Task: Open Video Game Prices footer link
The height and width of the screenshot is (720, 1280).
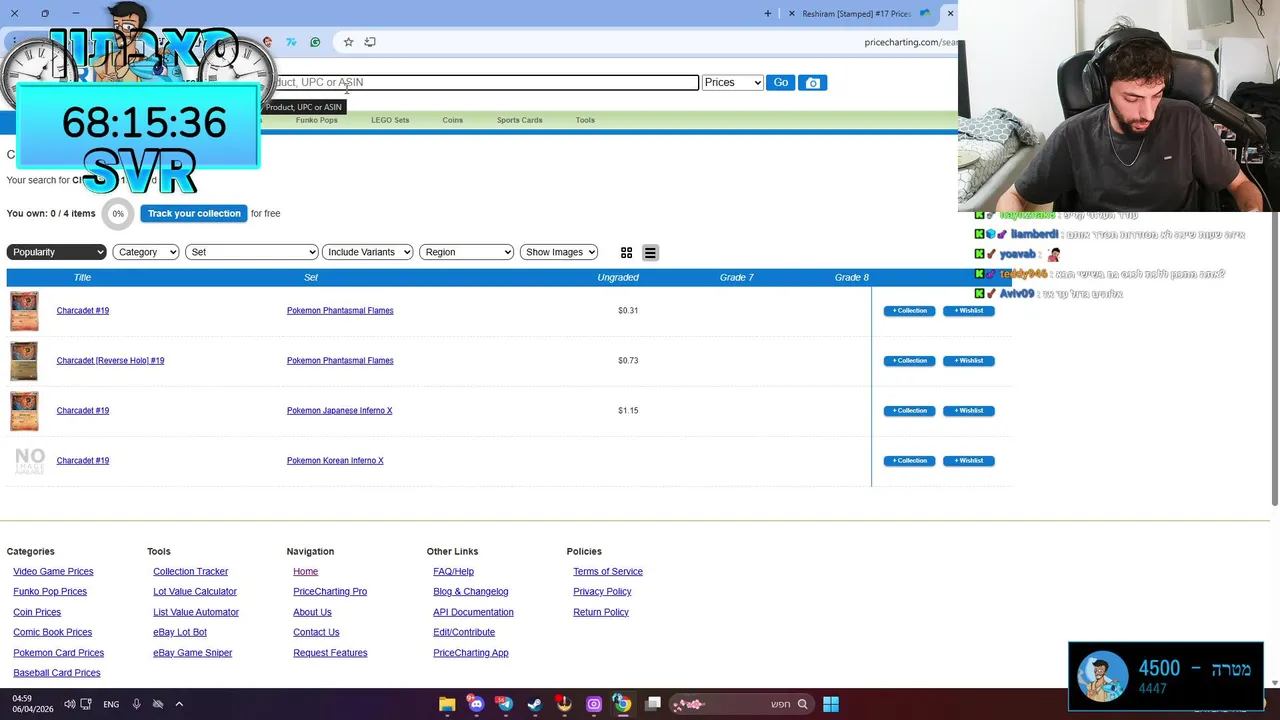Action: [x=53, y=572]
